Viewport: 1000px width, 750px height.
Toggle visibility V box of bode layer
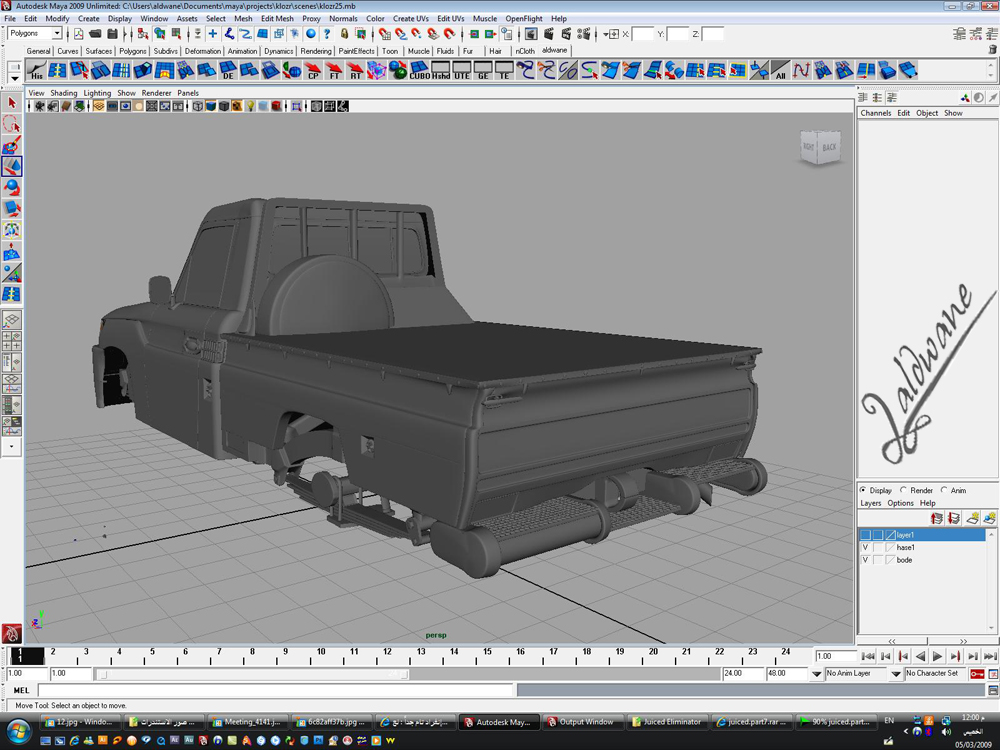[x=865, y=560]
